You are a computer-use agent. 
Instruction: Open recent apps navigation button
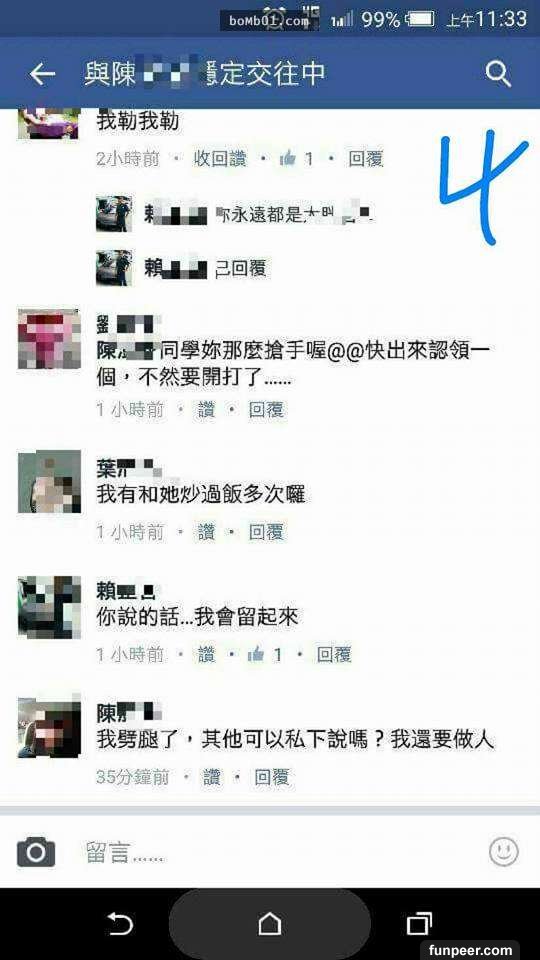pos(419,923)
